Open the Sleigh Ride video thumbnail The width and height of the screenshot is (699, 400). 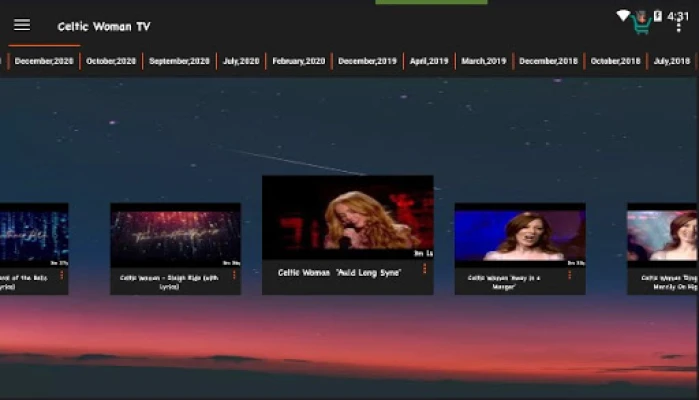175,236
